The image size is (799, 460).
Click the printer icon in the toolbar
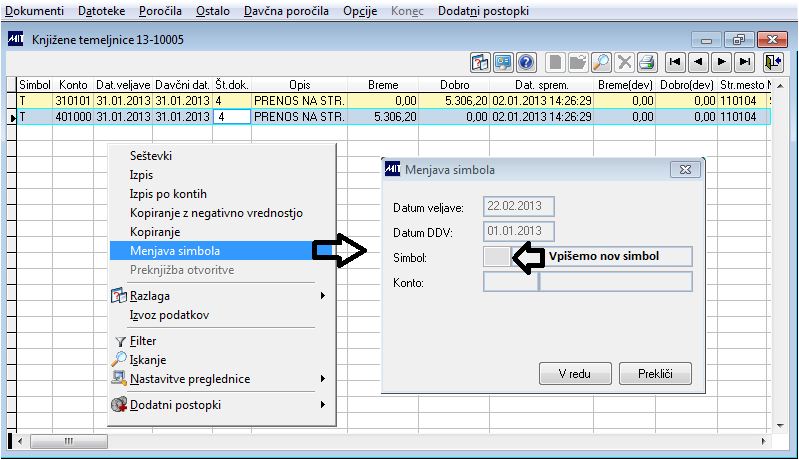coord(647,62)
